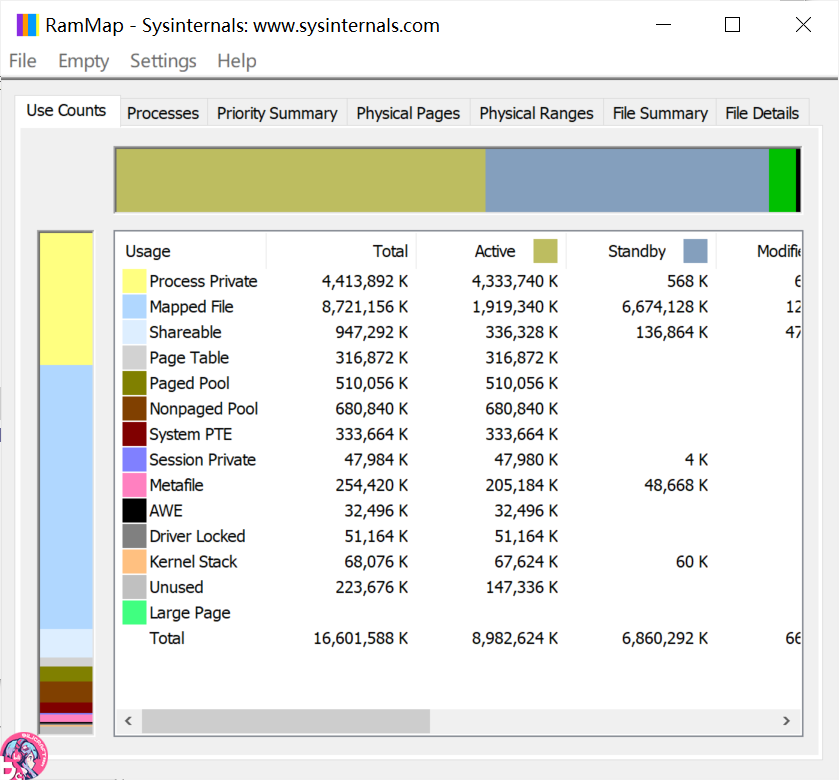Select the Shareable row label
This screenshot has width=839, height=780.
click(x=185, y=332)
